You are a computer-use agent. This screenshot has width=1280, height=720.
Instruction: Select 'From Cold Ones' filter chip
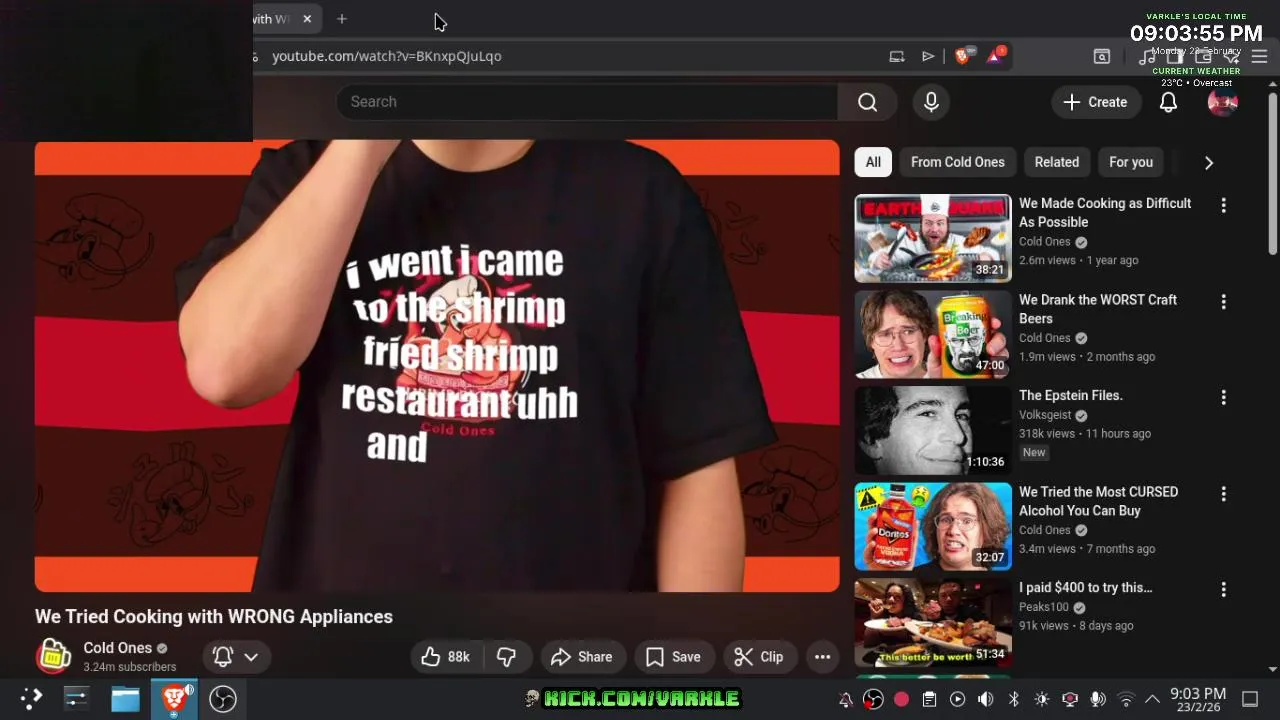click(957, 162)
